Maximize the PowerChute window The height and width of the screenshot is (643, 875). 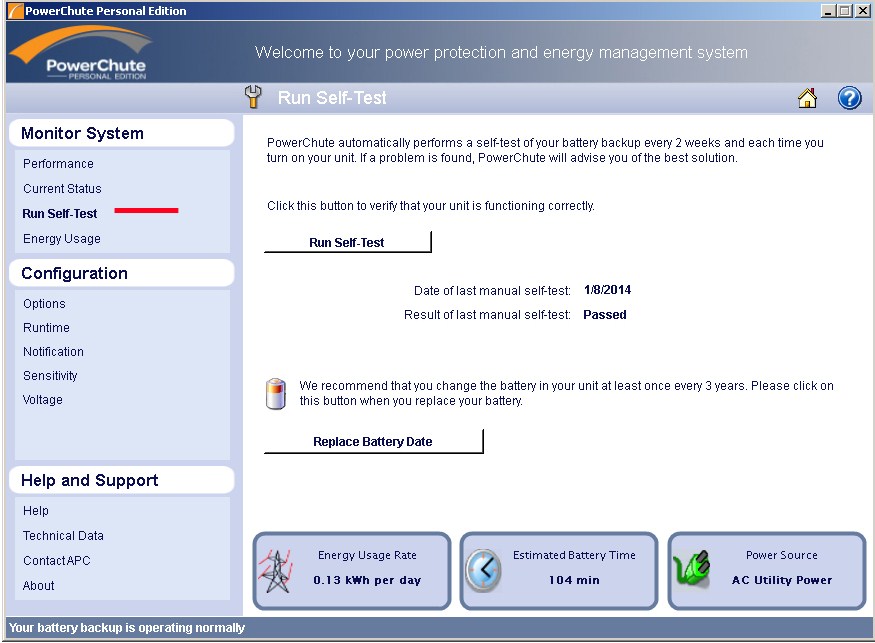pyautogui.click(x=845, y=11)
